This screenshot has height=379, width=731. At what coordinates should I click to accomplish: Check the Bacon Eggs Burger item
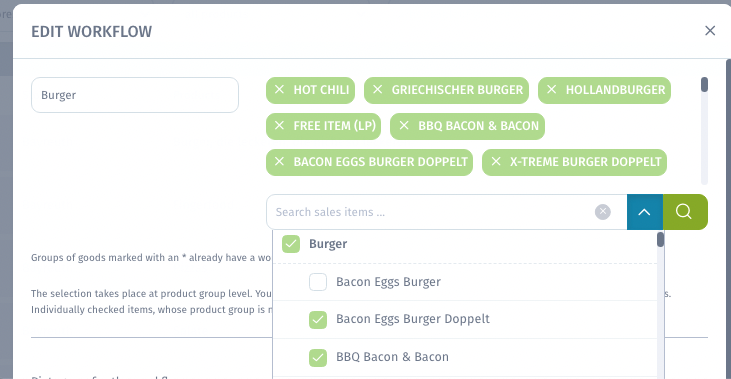[x=317, y=282]
